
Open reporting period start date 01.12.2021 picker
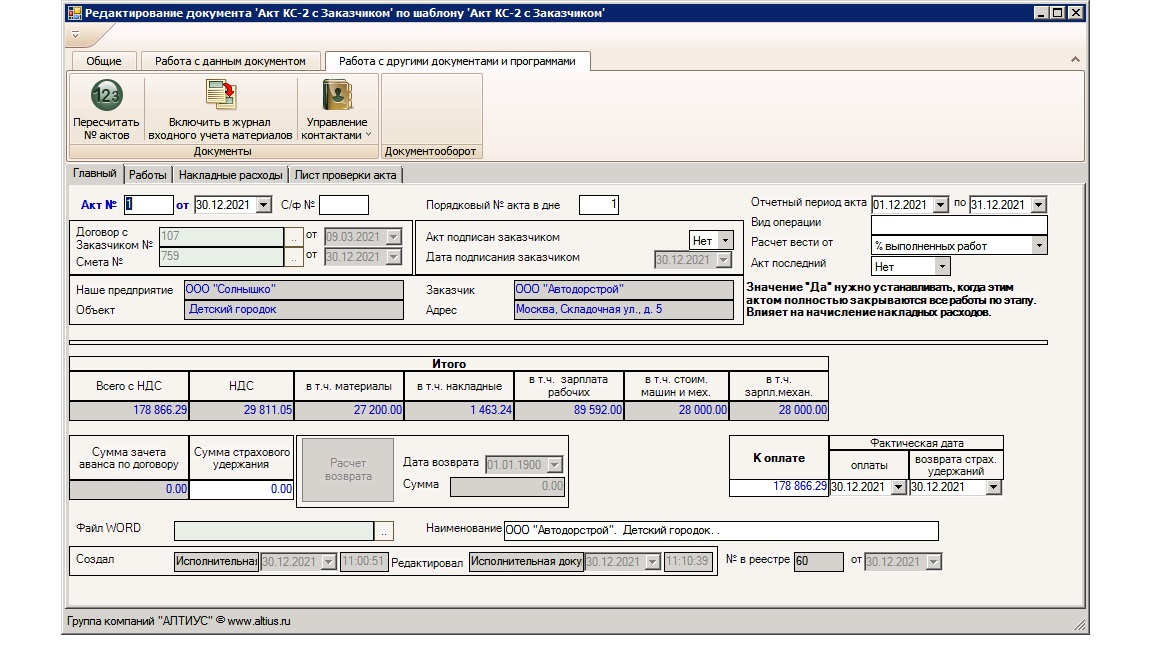(x=940, y=204)
